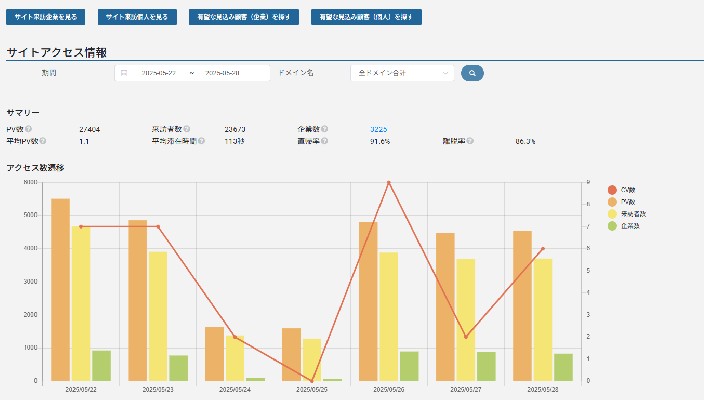Click the blue search magnifier button

click(472, 73)
